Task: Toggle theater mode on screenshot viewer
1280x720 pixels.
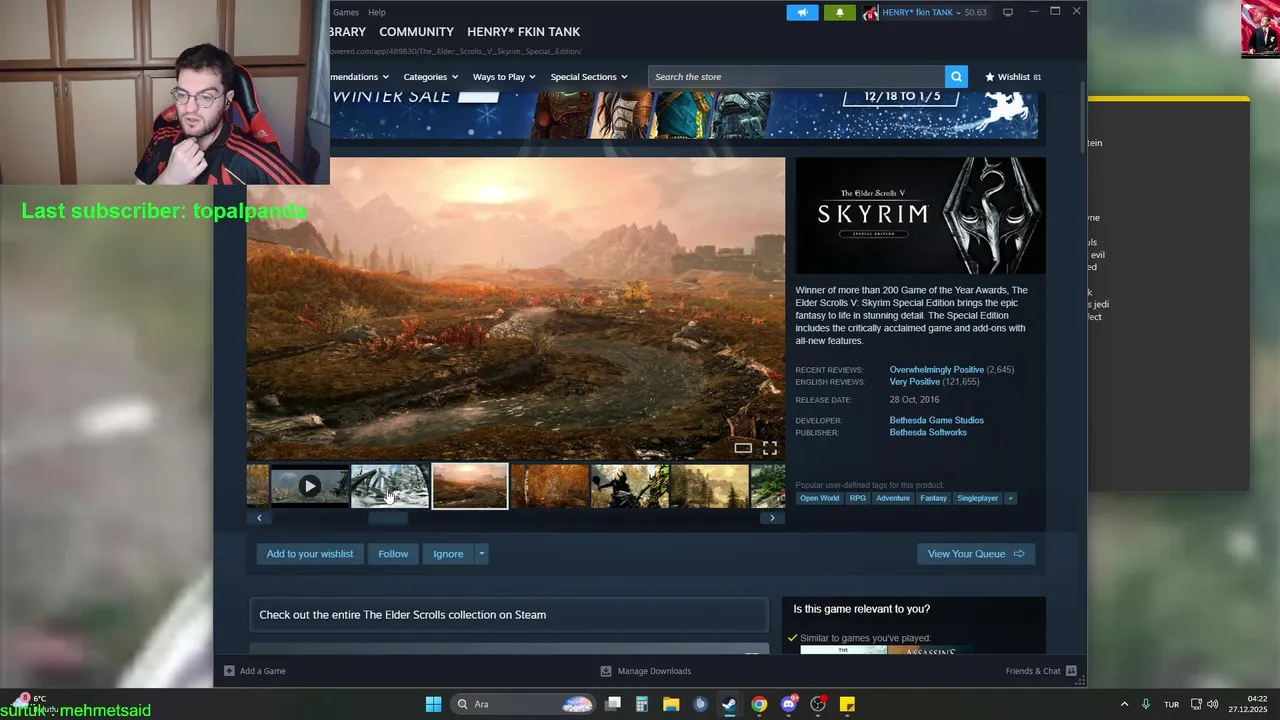Action: point(743,448)
